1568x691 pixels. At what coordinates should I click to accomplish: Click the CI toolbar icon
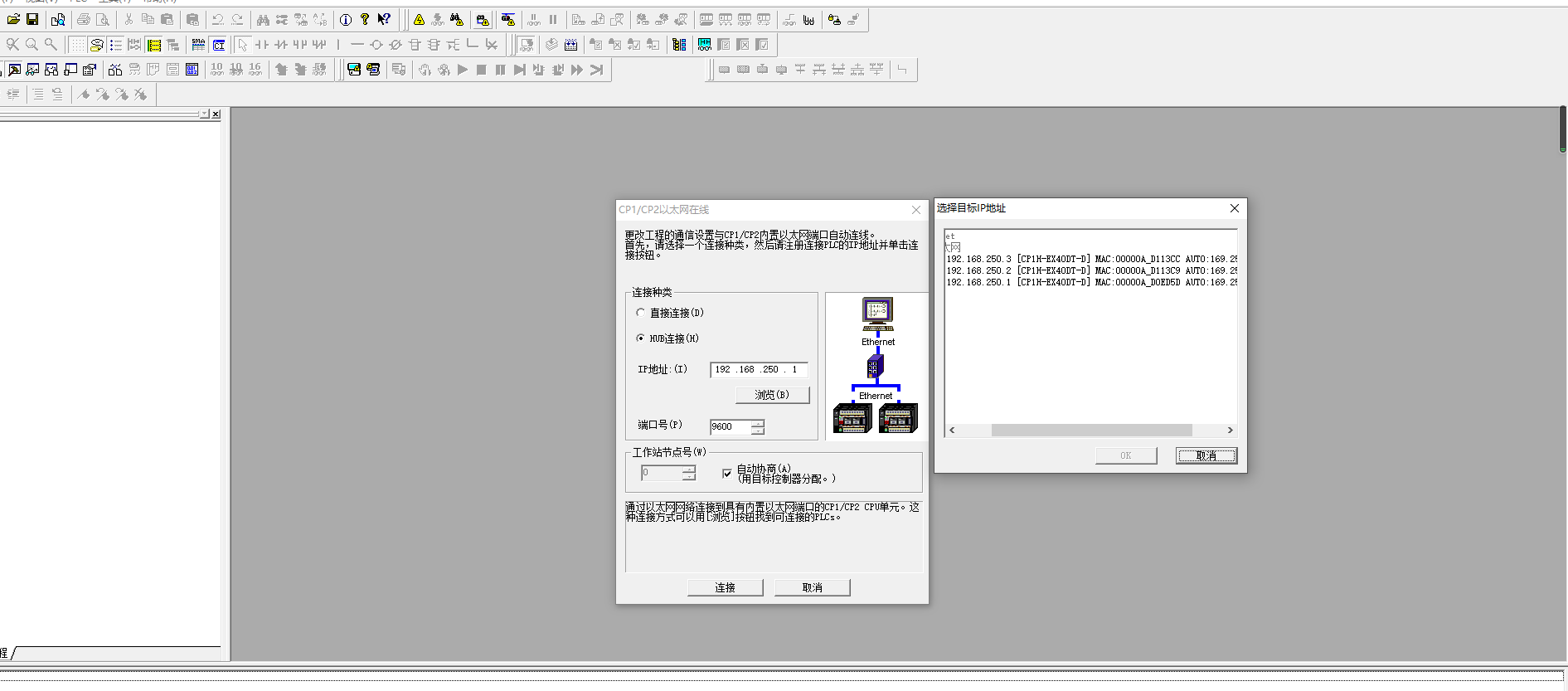[219, 45]
